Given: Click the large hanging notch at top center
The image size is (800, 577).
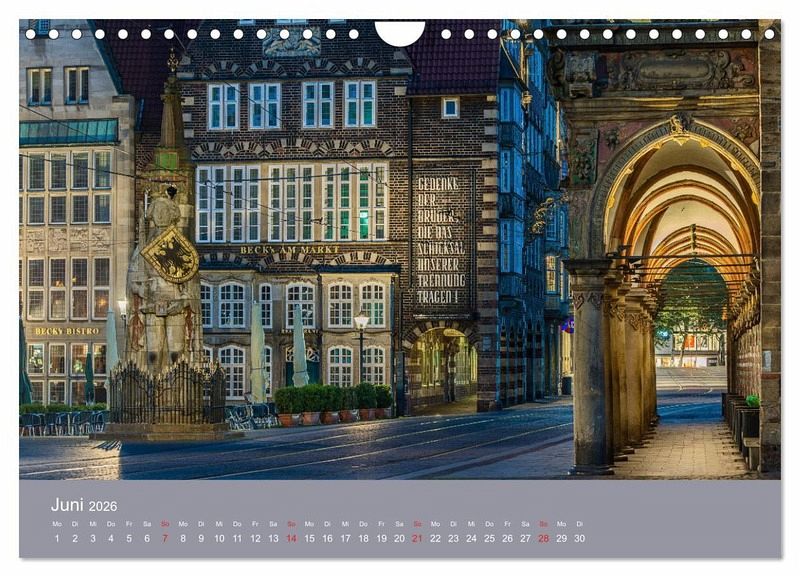Looking at the screenshot, I should [400, 33].
